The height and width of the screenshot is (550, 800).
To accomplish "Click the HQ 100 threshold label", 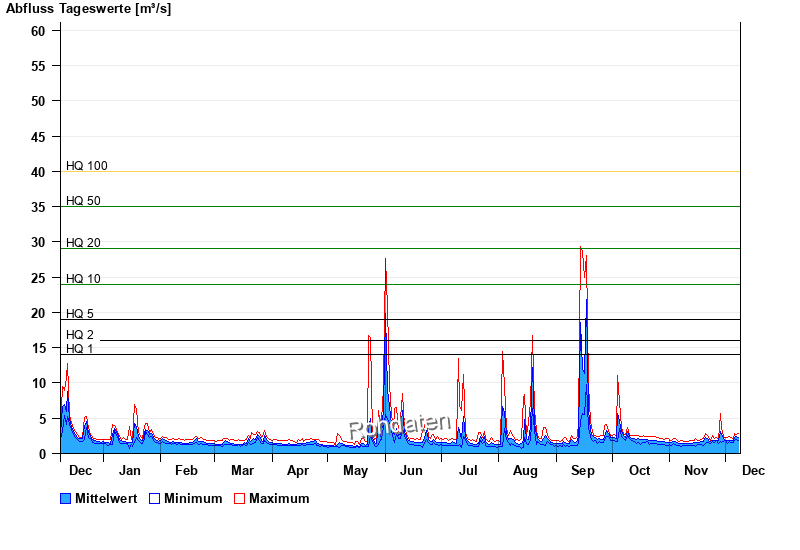I will 87,166.
